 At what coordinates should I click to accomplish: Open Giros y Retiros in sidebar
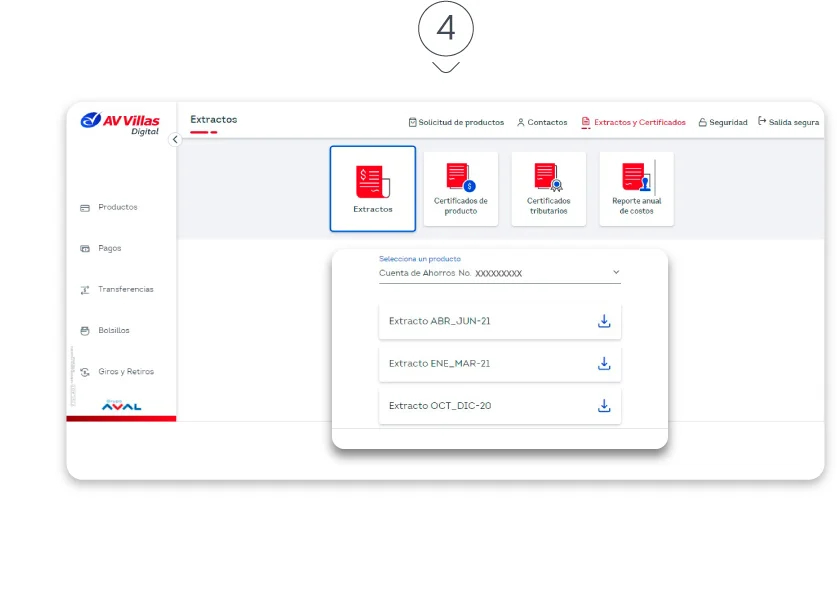125,371
